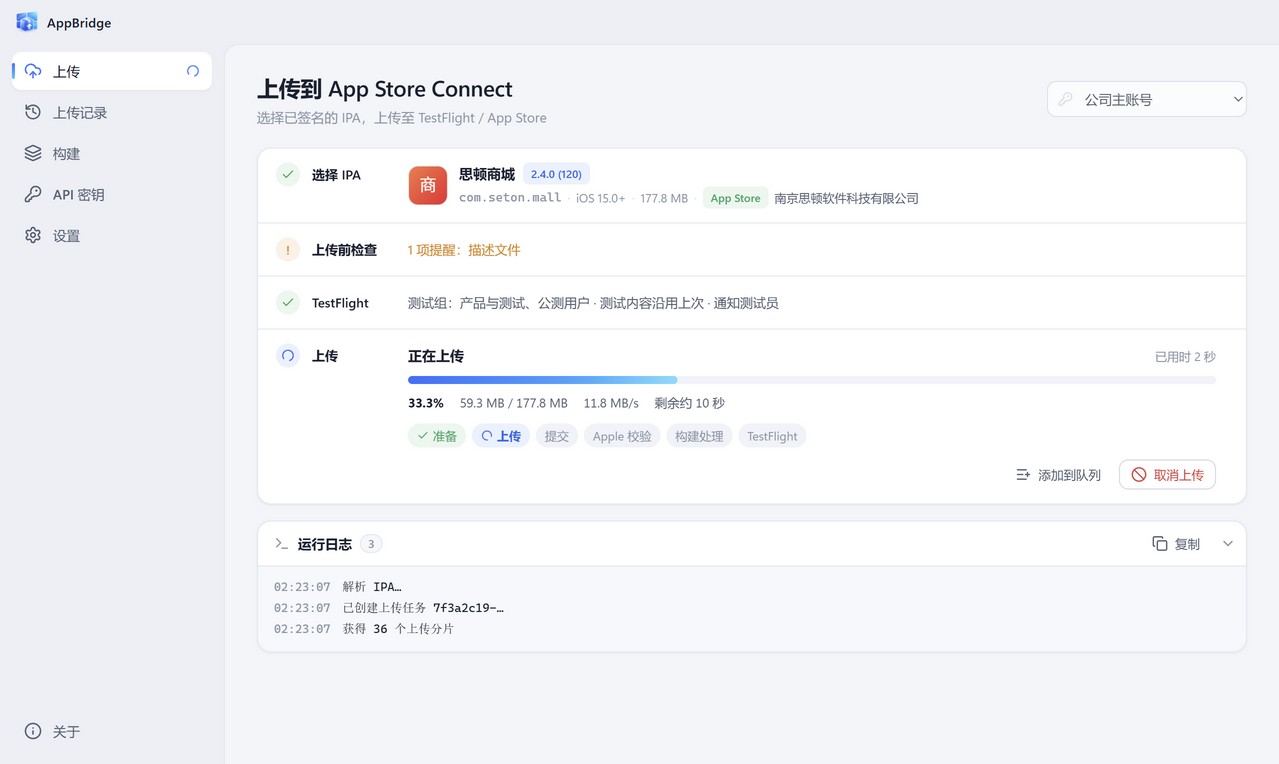Open the 公司主账号 account dropdown
Screen dimensions: 1279x764
click(1147, 99)
